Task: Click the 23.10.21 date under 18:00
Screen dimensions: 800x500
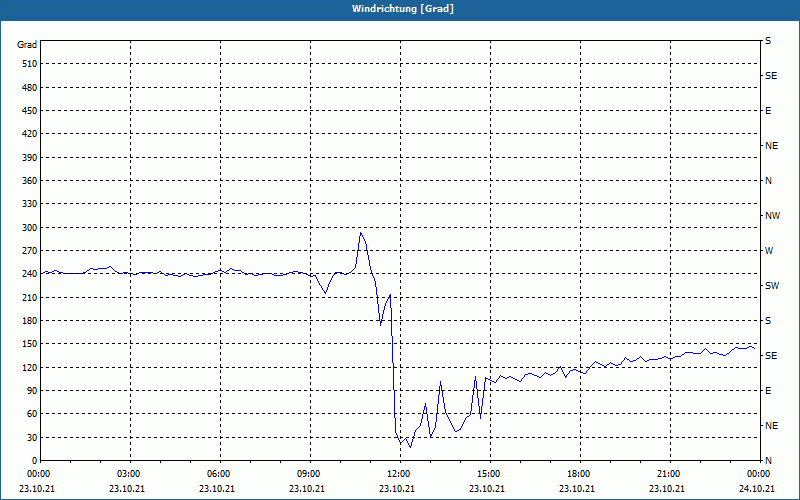Action: (x=577, y=489)
